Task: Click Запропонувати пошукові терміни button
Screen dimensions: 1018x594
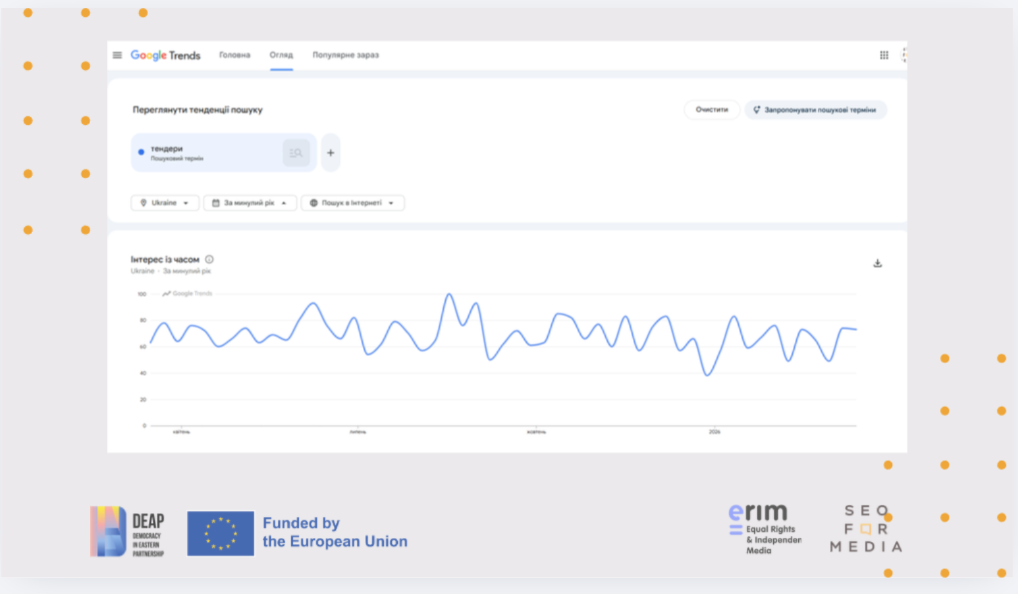Action: (815, 110)
